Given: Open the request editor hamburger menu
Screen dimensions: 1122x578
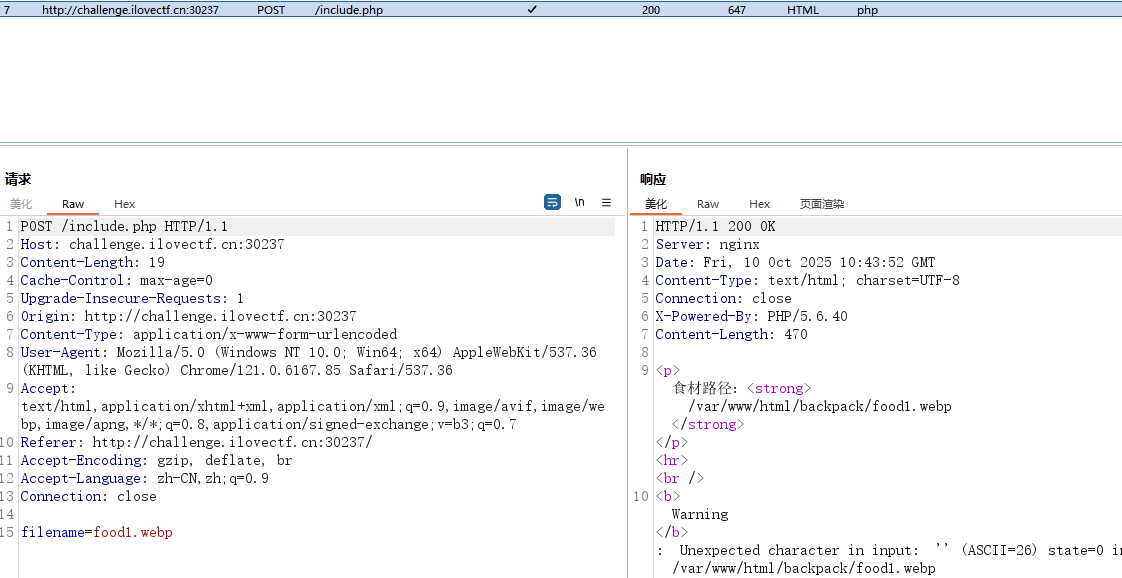Looking at the screenshot, I should click(x=606, y=202).
